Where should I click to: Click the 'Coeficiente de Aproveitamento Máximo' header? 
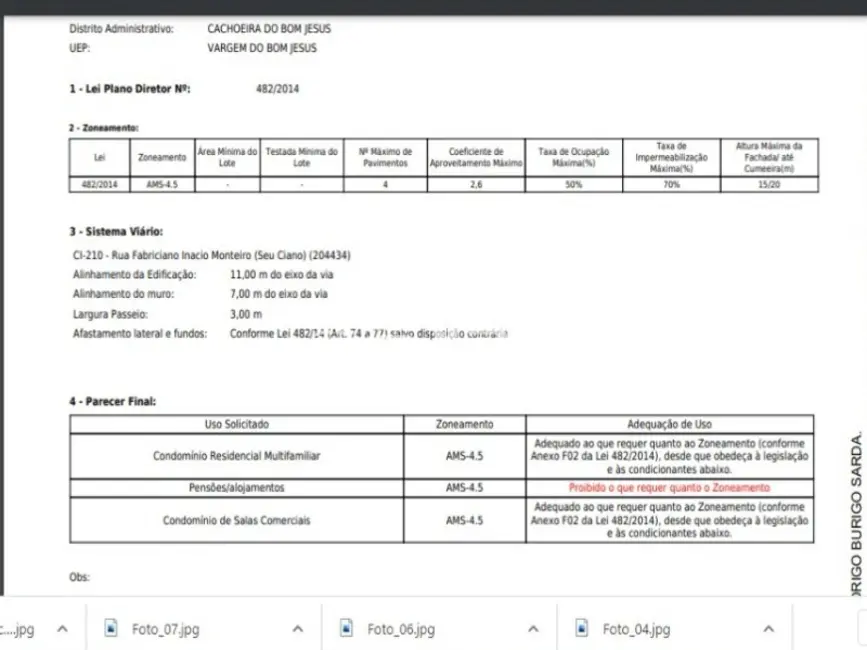[476, 157]
